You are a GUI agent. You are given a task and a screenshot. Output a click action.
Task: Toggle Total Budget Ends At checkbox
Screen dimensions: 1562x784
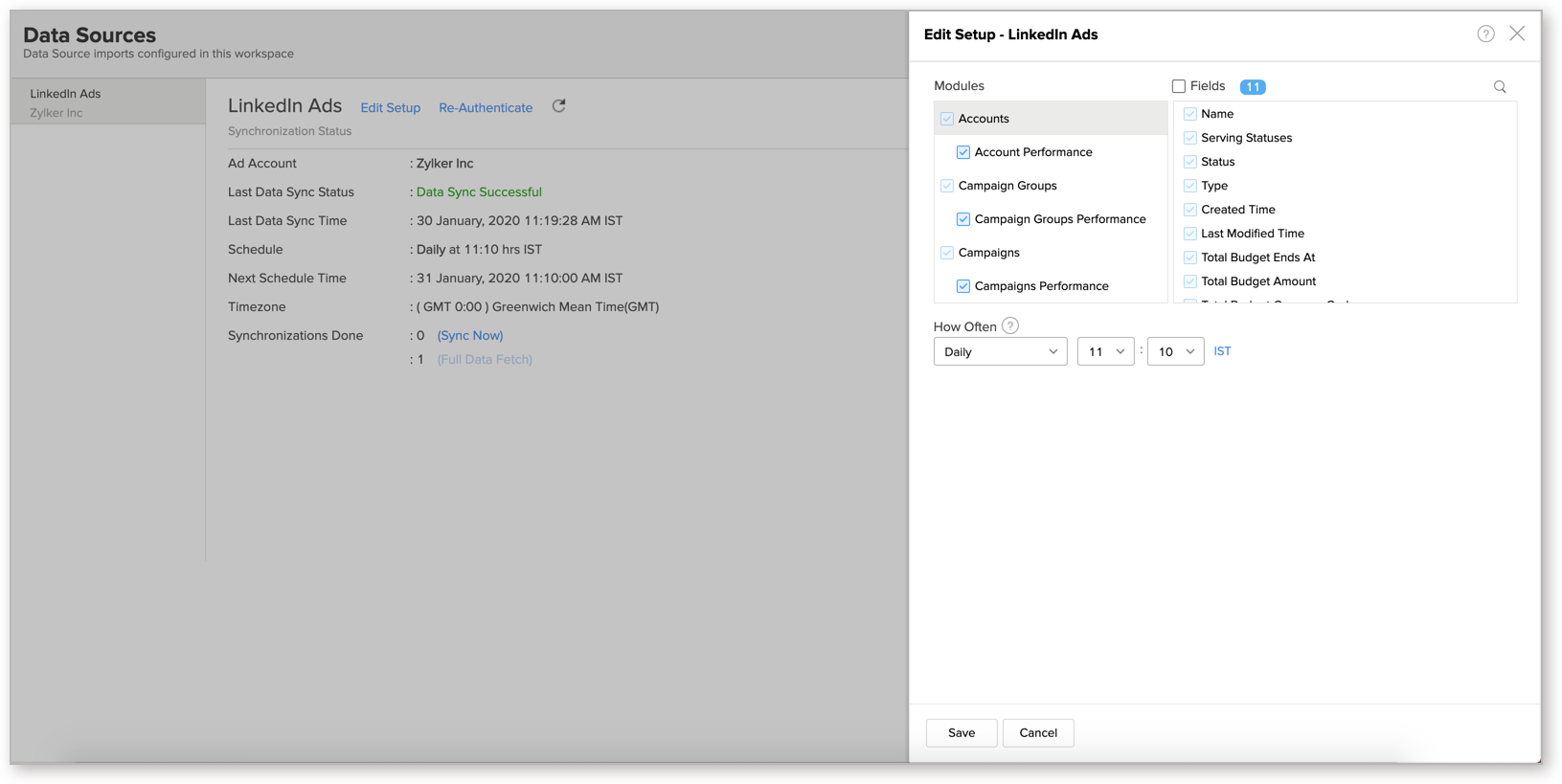(1190, 258)
